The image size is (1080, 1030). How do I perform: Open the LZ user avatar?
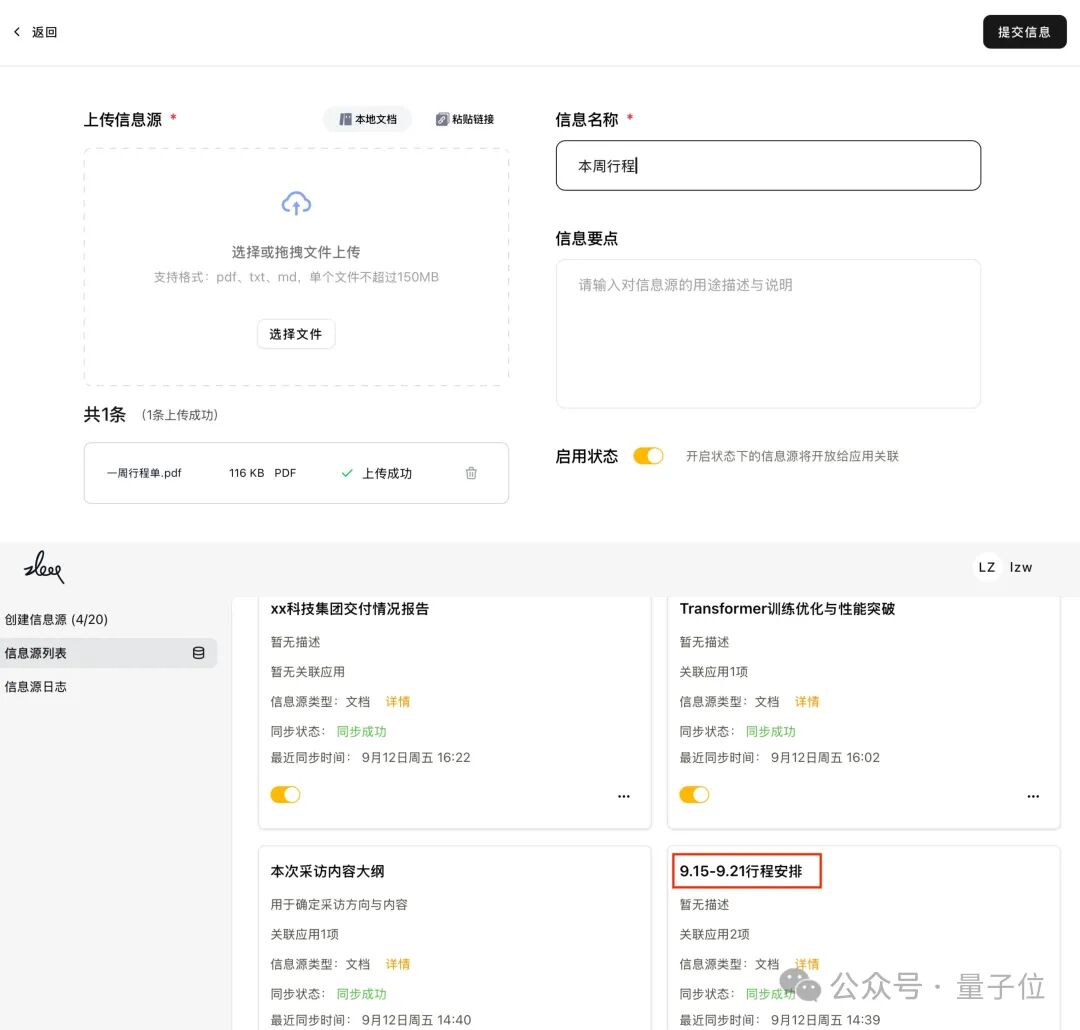(986, 567)
